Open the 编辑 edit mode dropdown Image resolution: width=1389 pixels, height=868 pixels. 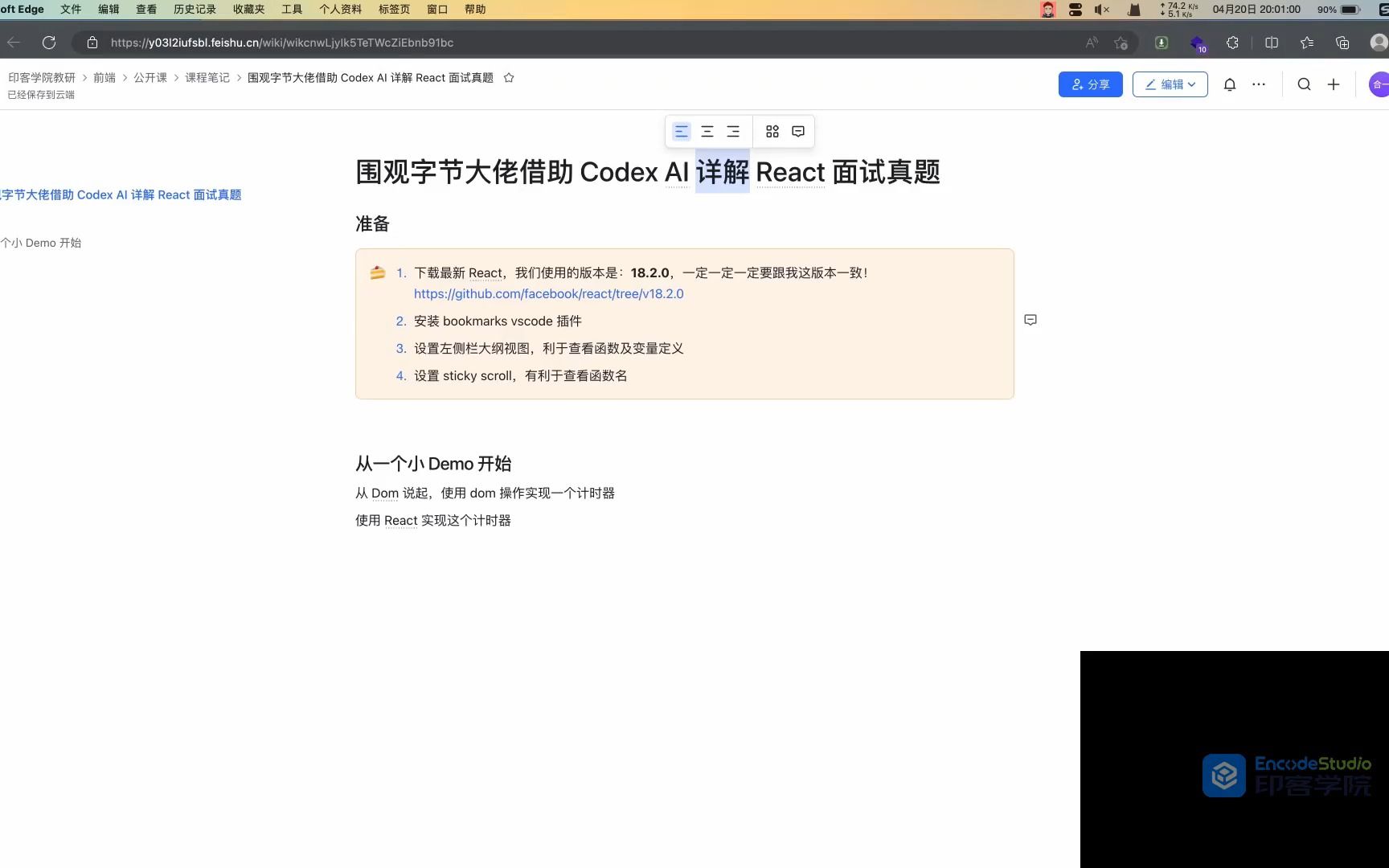point(1170,84)
